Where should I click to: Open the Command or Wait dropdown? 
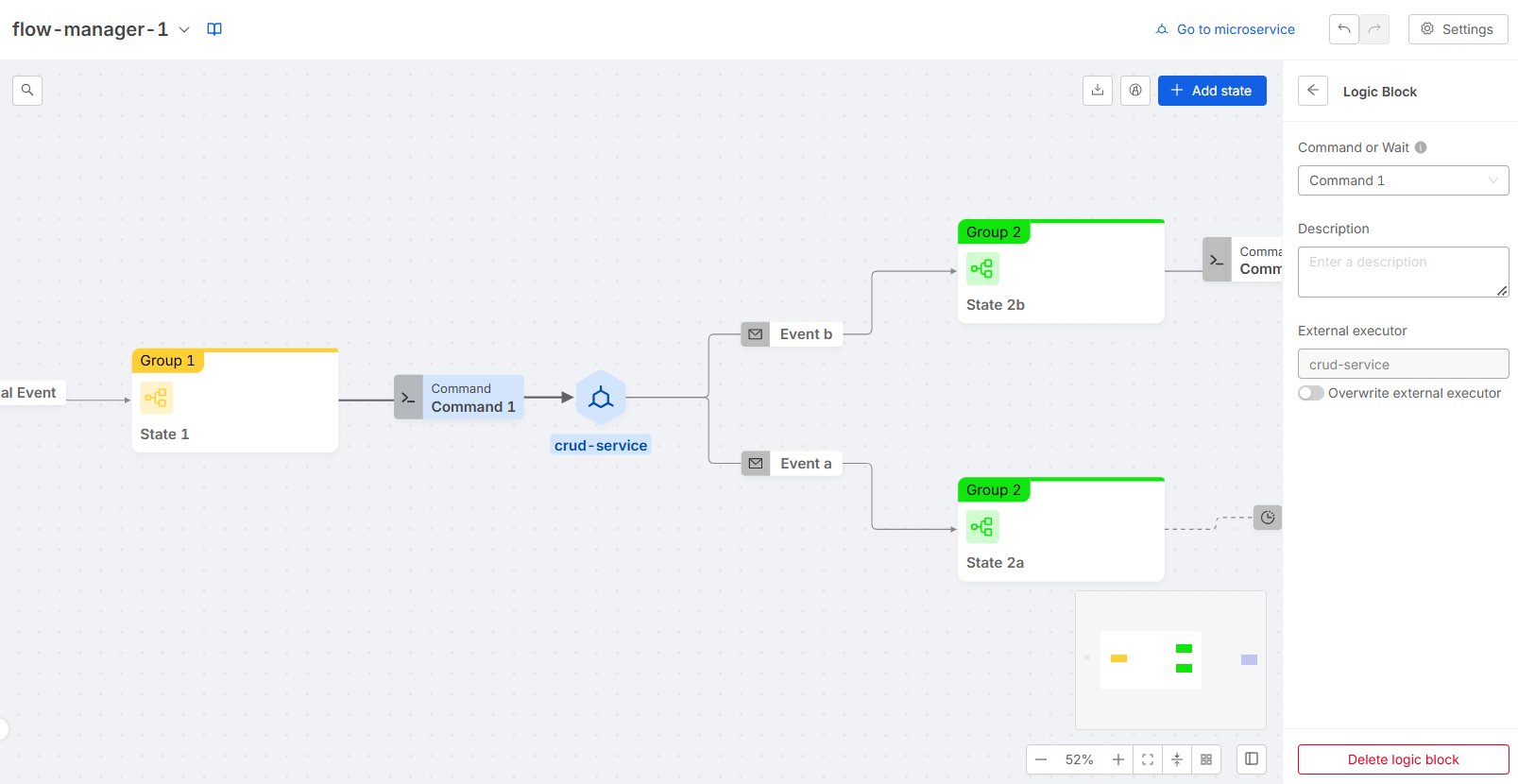1403,180
